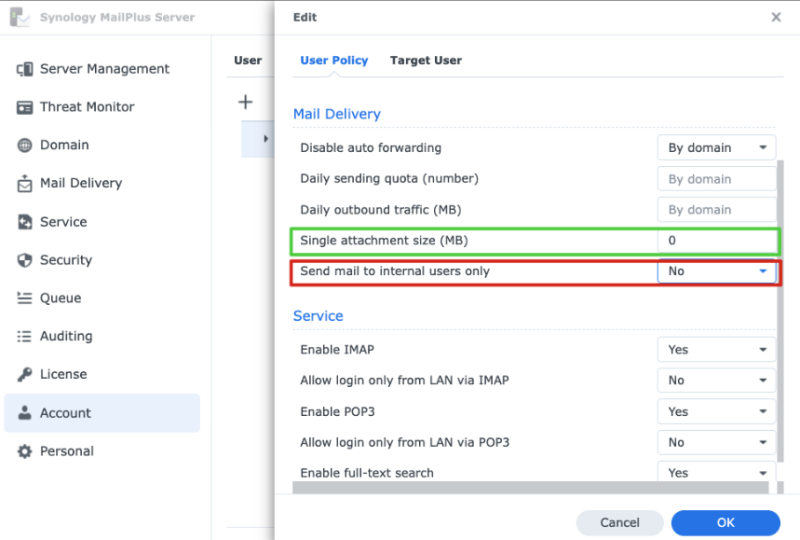Click the Daily sending quota field

[x=716, y=179]
